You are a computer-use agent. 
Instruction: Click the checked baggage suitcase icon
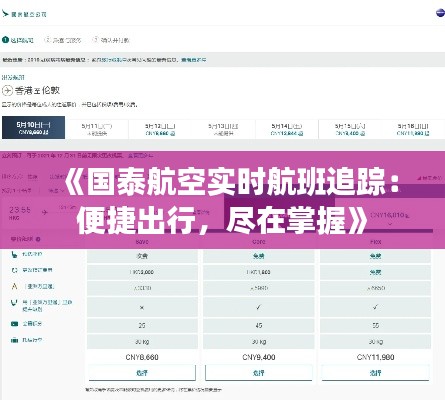(x=14, y=340)
